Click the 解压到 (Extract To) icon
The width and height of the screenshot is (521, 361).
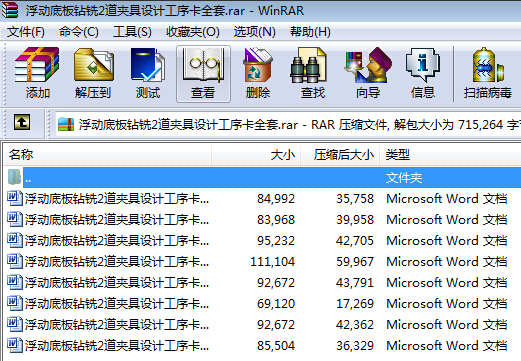tap(93, 65)
